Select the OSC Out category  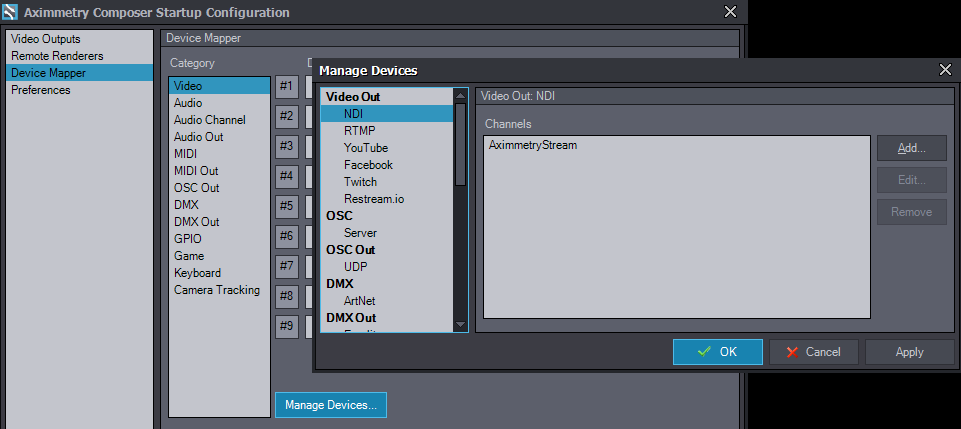click(x=219, y=188)
